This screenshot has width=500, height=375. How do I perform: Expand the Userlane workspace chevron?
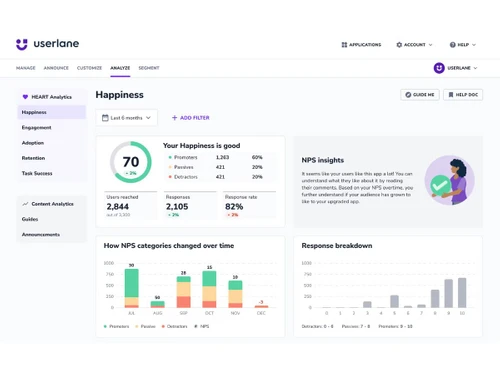475,68
